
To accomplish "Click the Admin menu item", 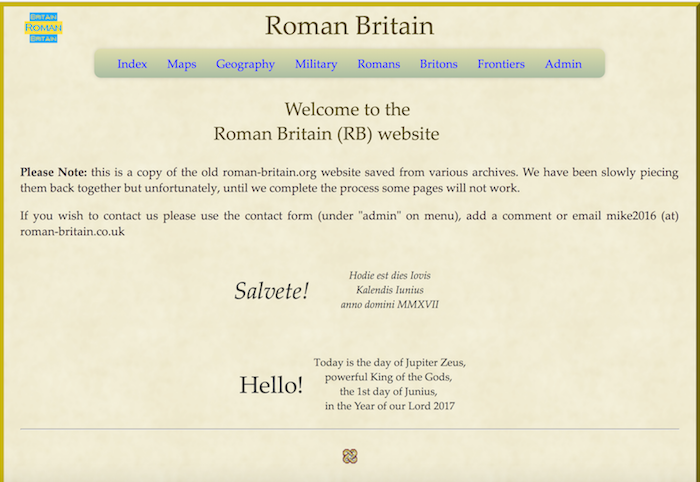I will pos(563,64).
